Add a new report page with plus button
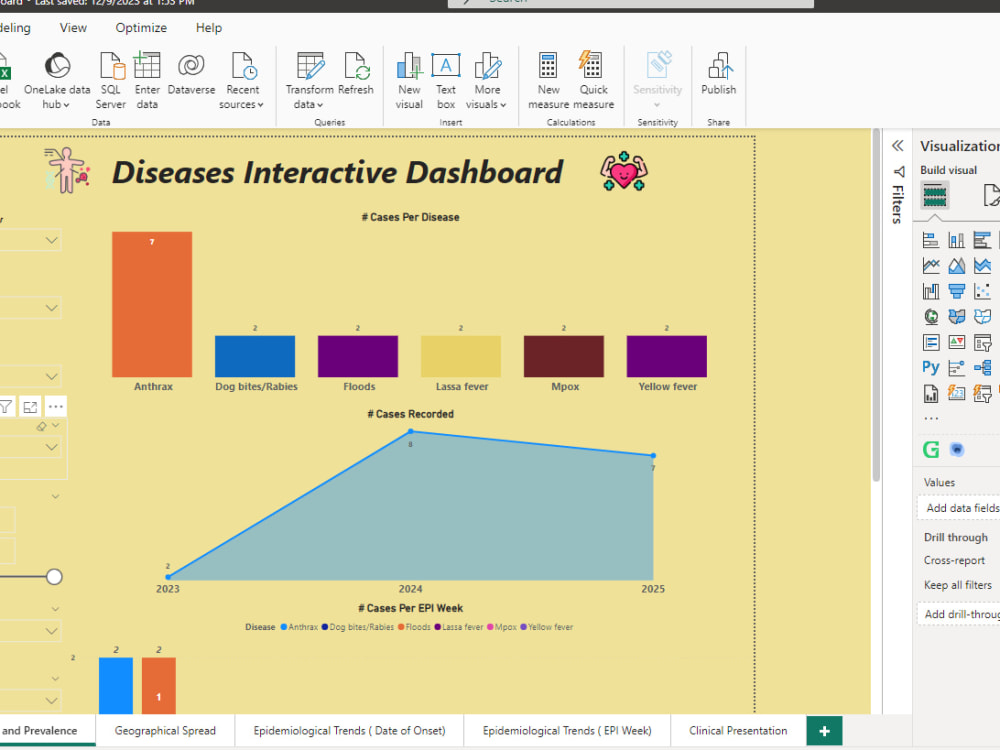This screenshot has height=750, width=1000. click(x=824, y=731)
